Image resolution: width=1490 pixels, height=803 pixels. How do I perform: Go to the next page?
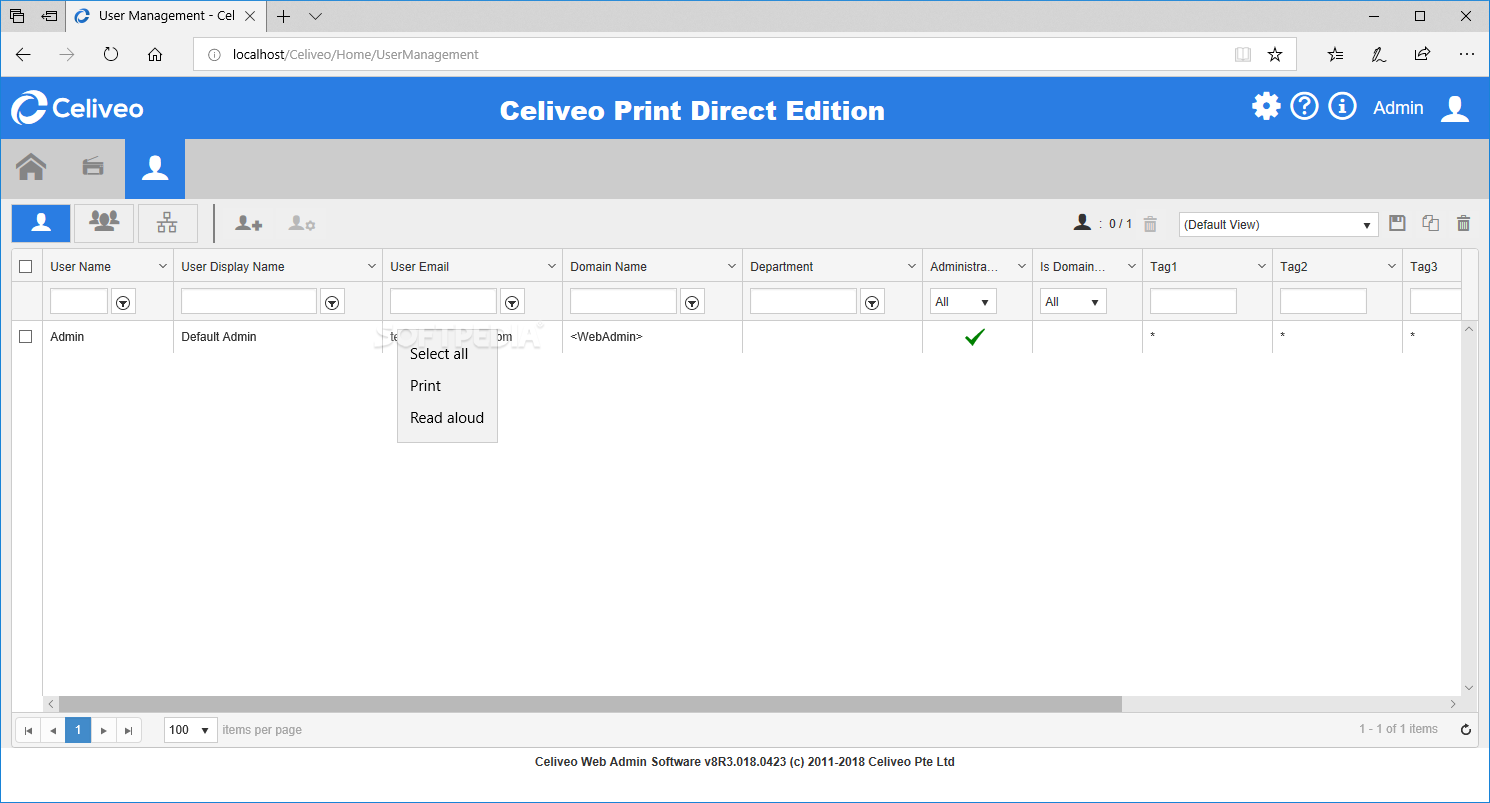pyautogui.click(x=104, y=730)
